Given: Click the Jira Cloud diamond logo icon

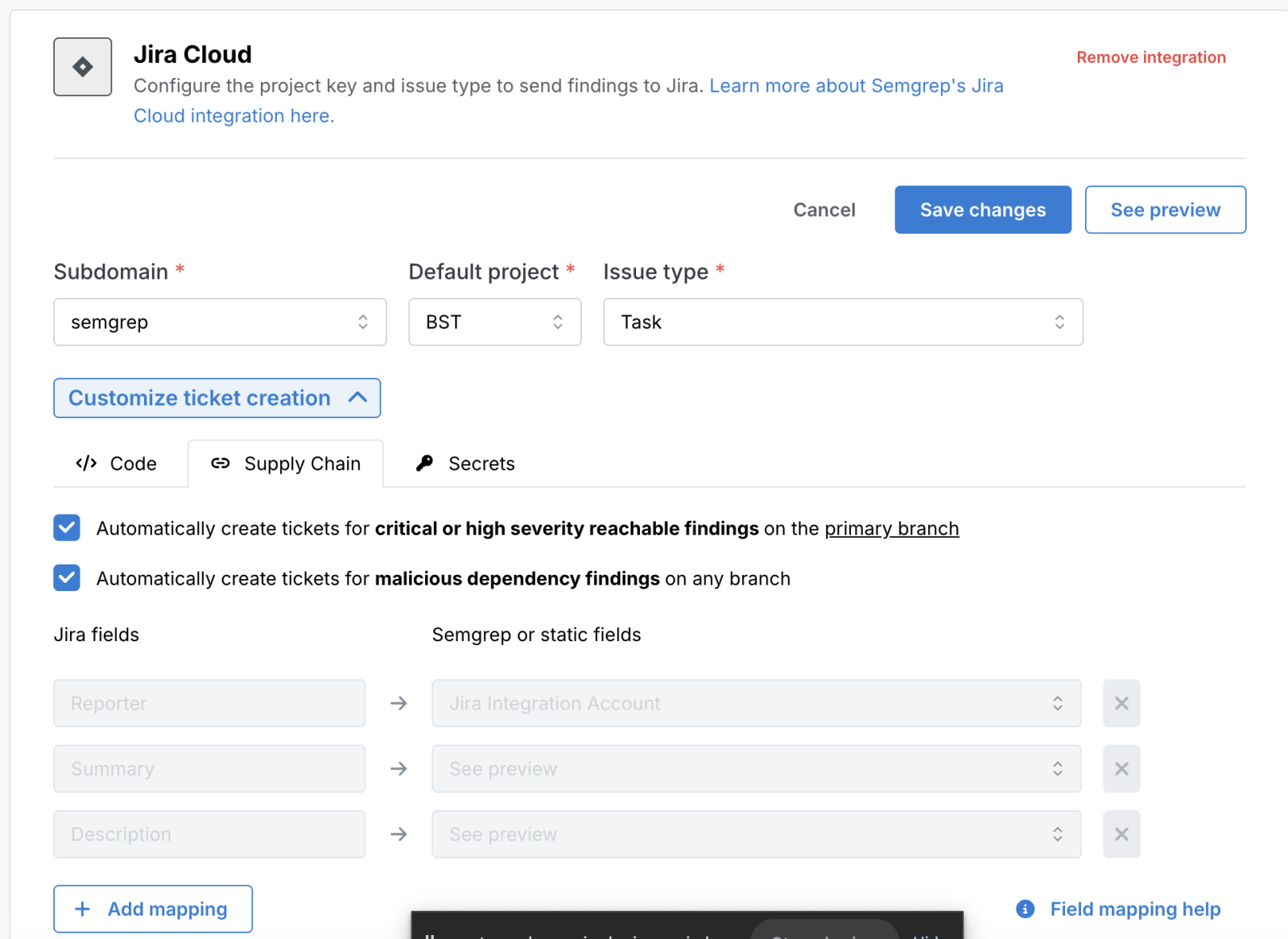Looking at the screenshot, I should point(83,67).
